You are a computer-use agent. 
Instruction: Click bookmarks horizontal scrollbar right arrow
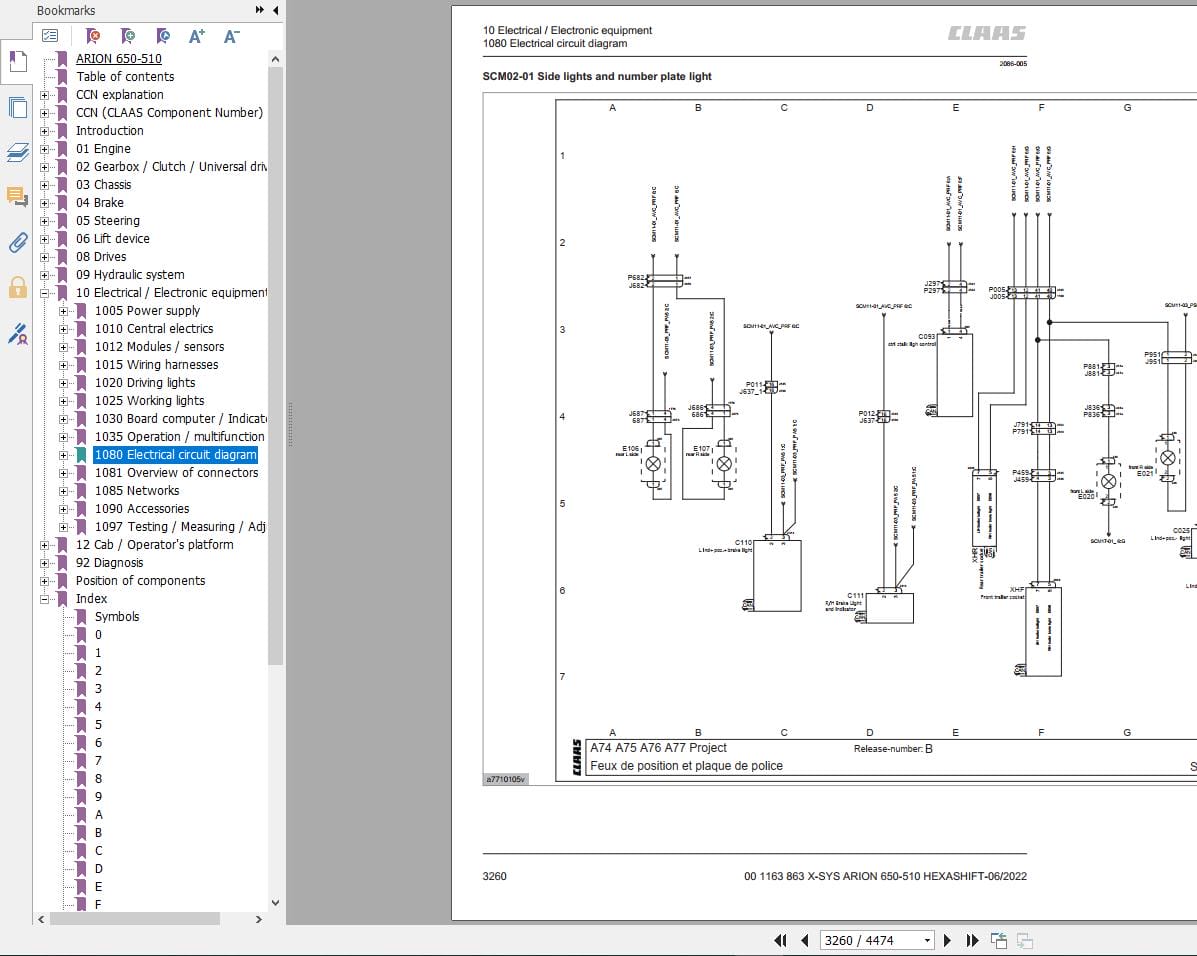259,919
